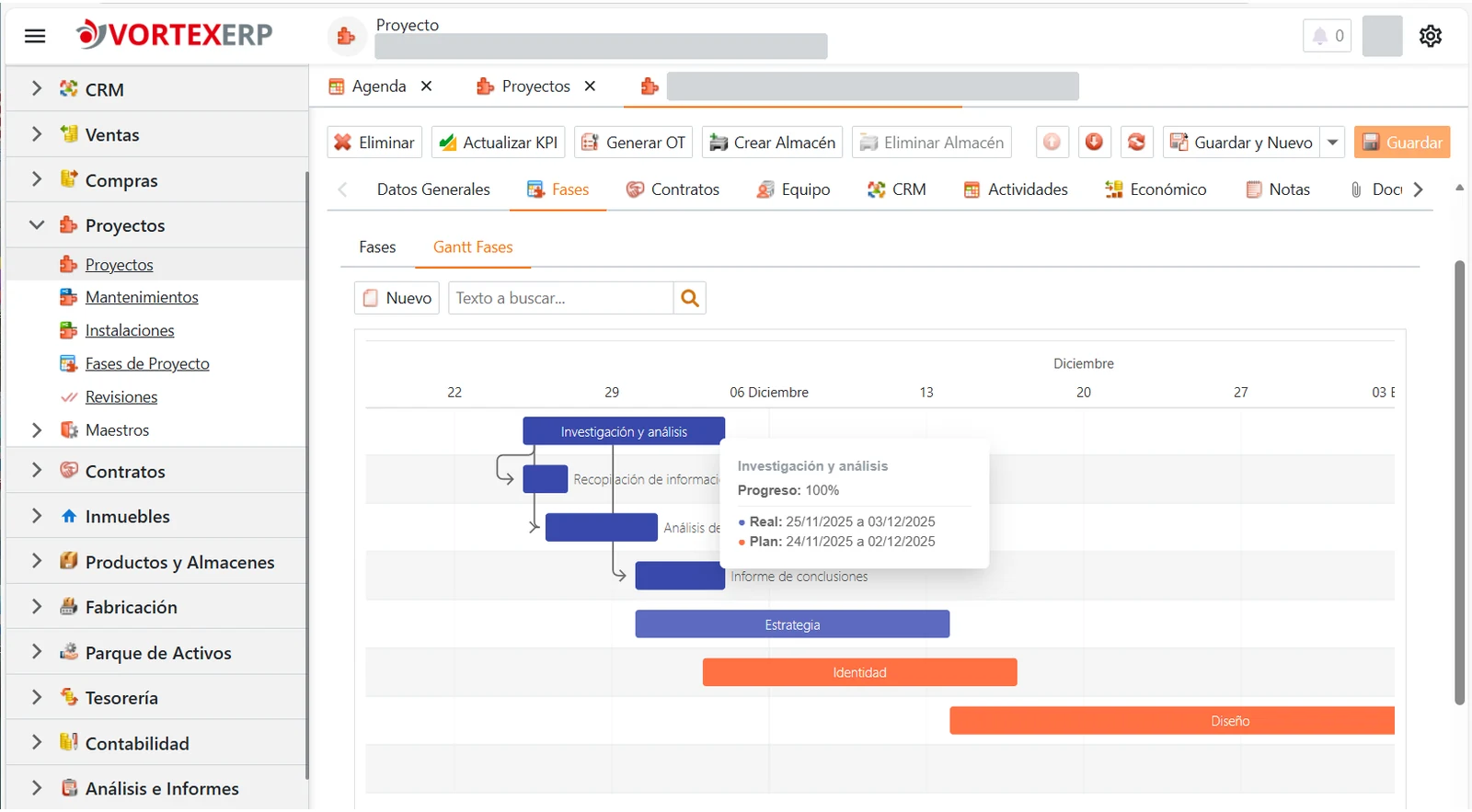The image size is (1472, 812).
Task: Select the Estrategia Gantt bar
Action: (x=792, y=624)
